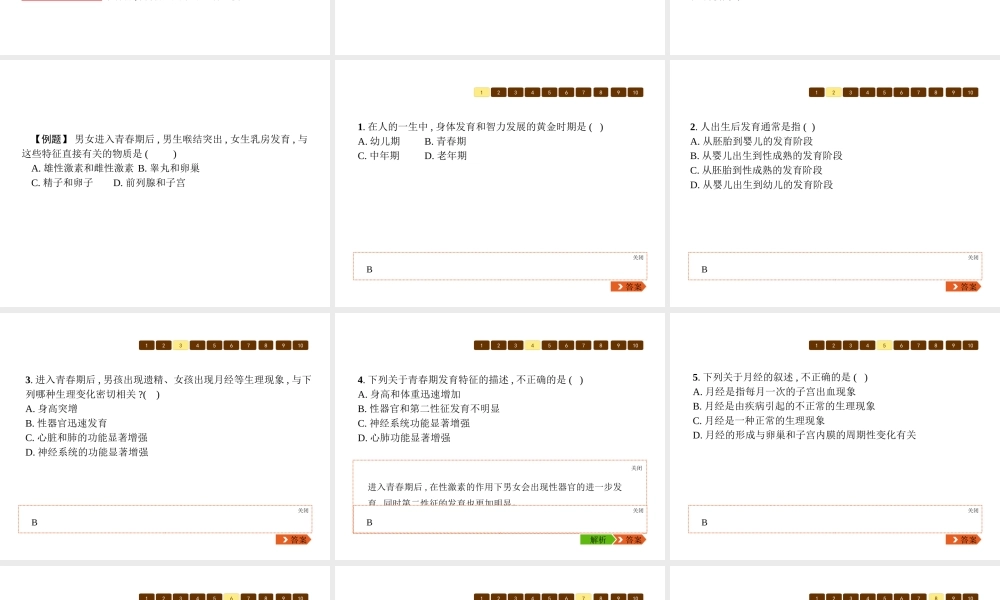
Task: Go to tab 6 from question 3 slide
Action: click(x=232, y=346)
